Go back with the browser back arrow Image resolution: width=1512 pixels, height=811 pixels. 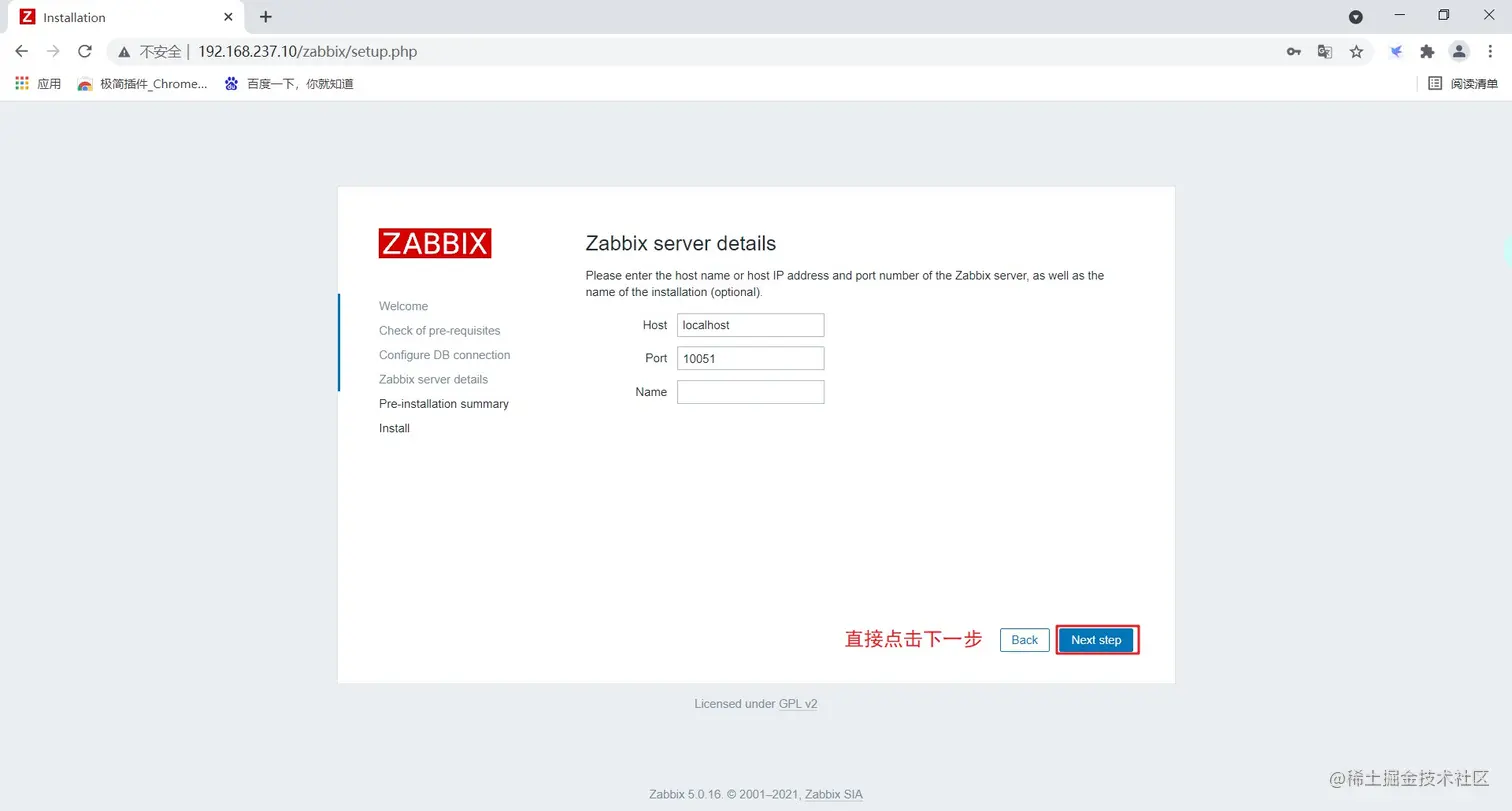coord(22,51)
